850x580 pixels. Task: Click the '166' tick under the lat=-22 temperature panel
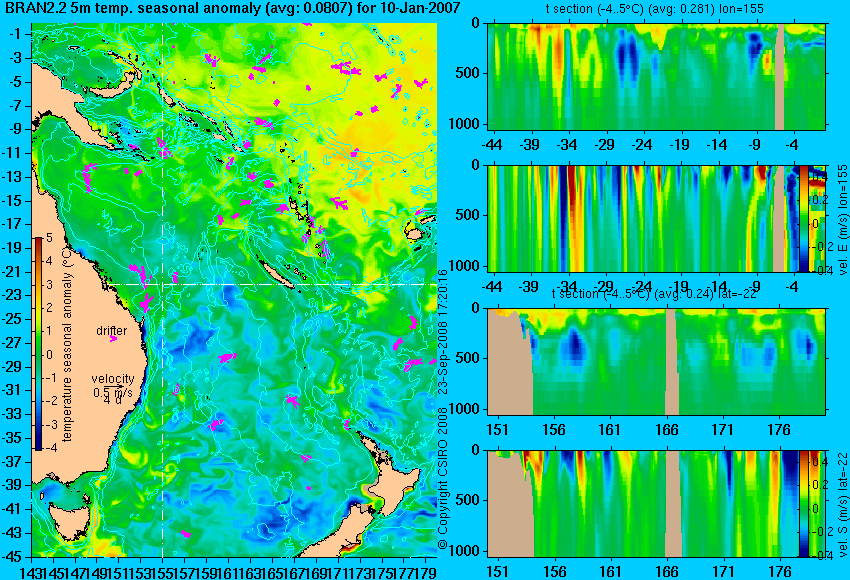(667, 430)
